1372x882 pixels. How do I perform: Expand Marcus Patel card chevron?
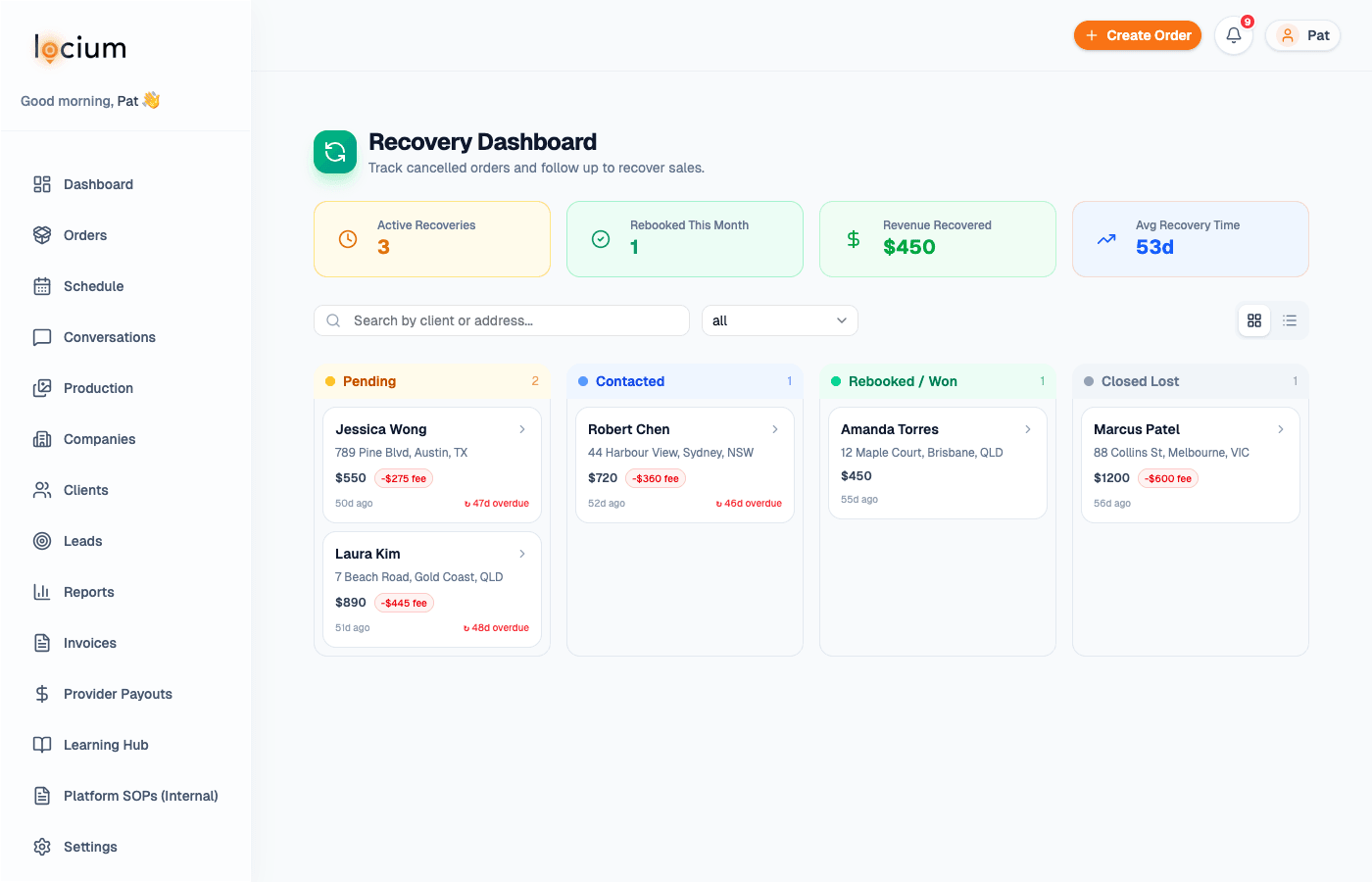(1281, 429)
